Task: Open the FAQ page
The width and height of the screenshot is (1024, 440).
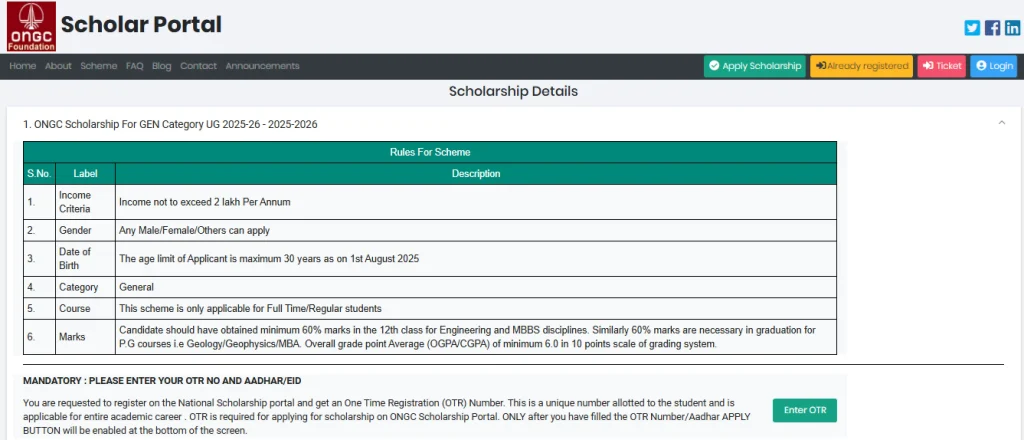Action: 135,66
